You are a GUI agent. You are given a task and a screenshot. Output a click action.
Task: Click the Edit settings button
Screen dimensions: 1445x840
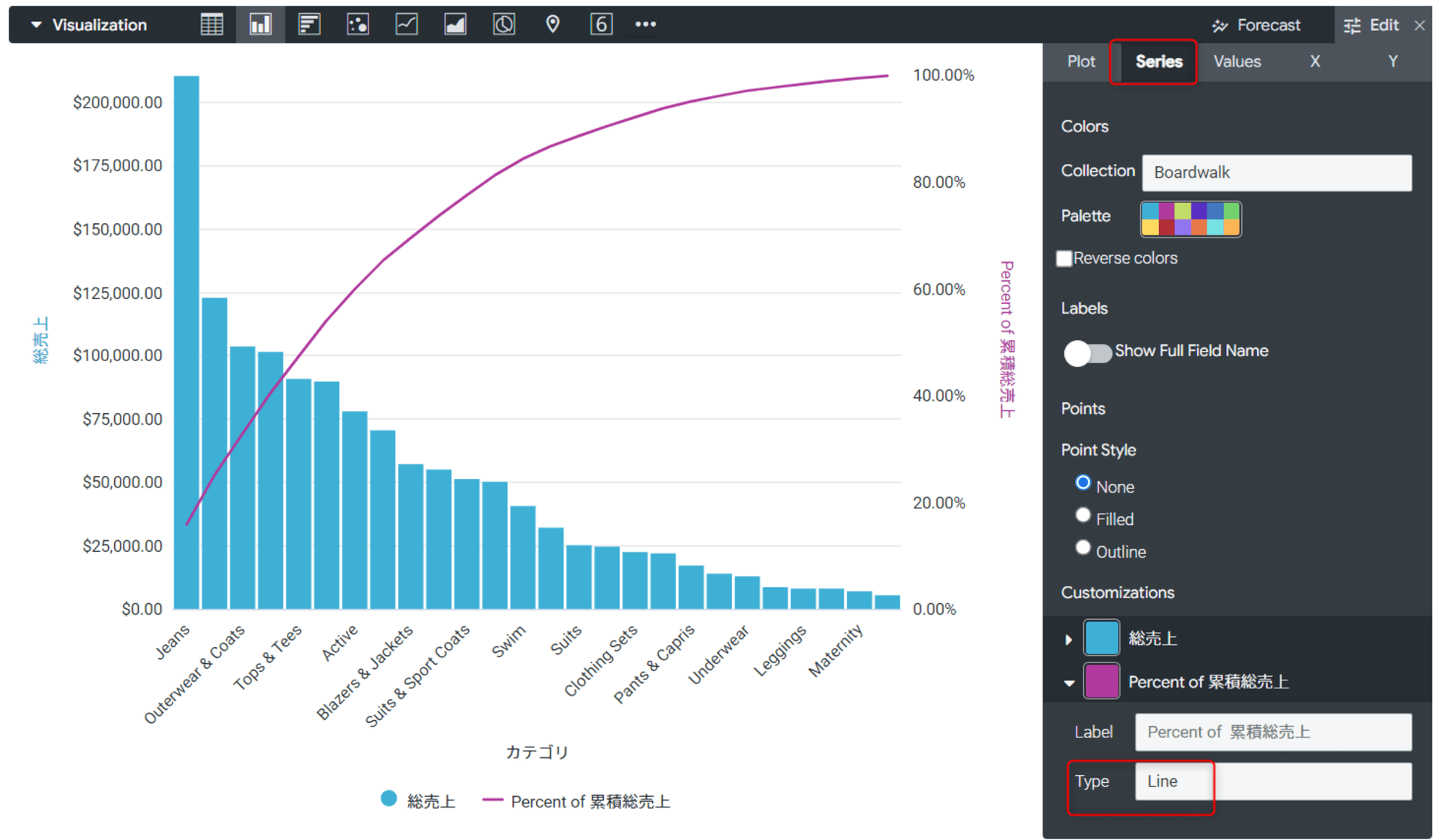(1371, 25)
